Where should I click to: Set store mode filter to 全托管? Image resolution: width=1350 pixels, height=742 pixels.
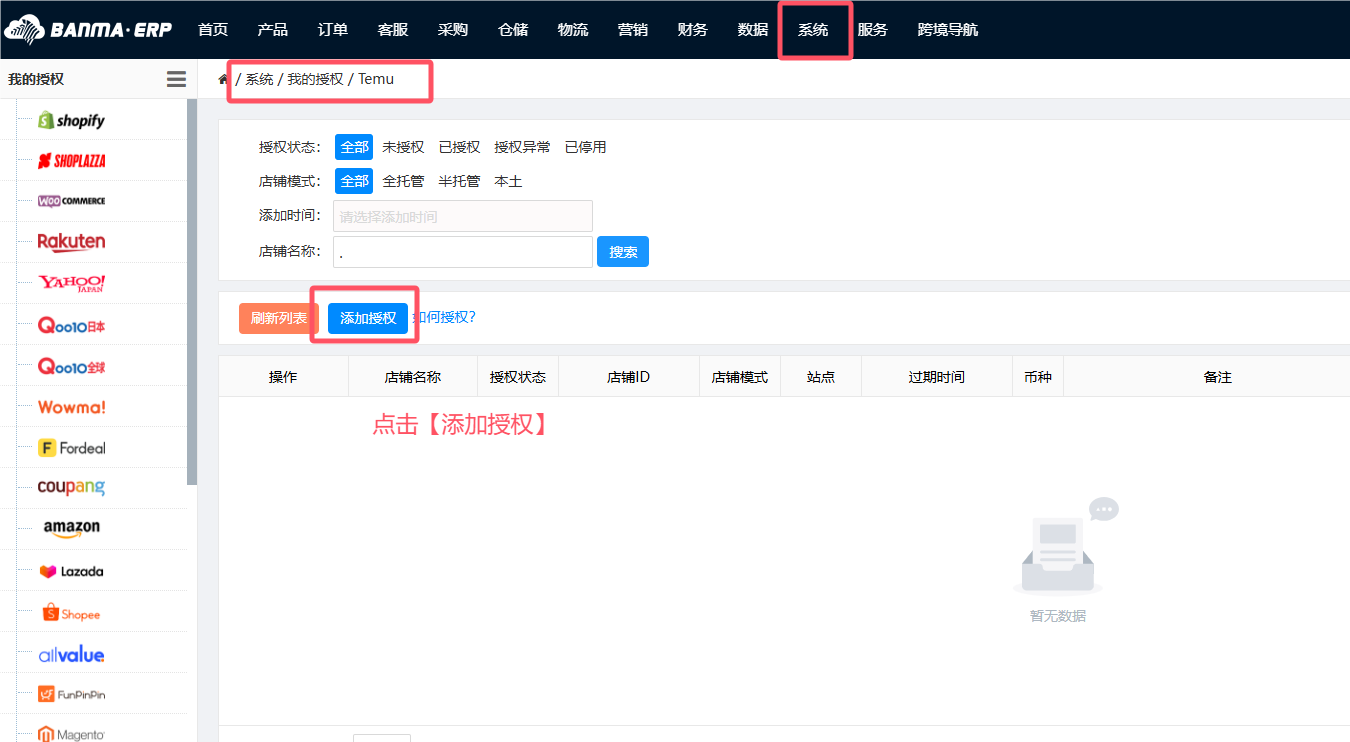pyautogui.click(x=403, y=181)
